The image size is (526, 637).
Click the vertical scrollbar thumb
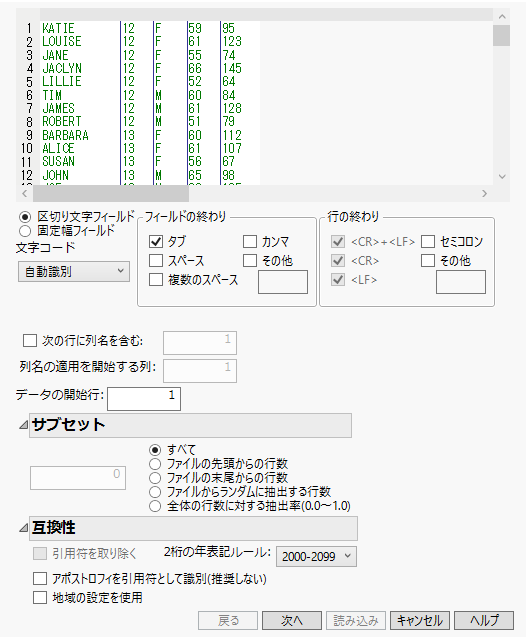pos(502,36)
